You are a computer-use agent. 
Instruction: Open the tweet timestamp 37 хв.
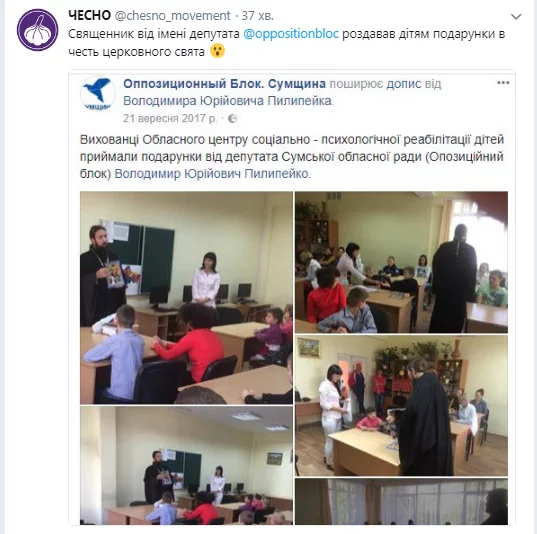[258, 16]
